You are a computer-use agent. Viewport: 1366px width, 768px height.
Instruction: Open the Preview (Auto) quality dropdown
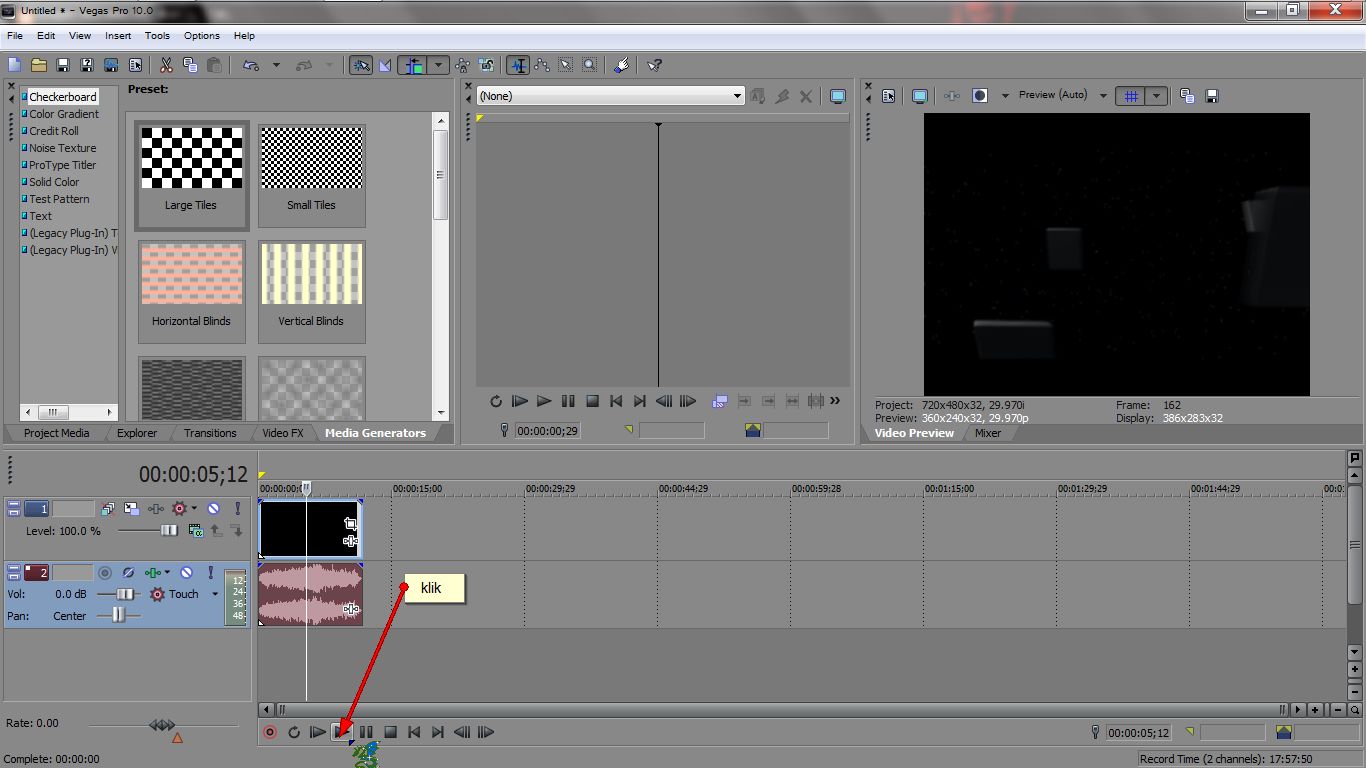(x=1103, y=95)
